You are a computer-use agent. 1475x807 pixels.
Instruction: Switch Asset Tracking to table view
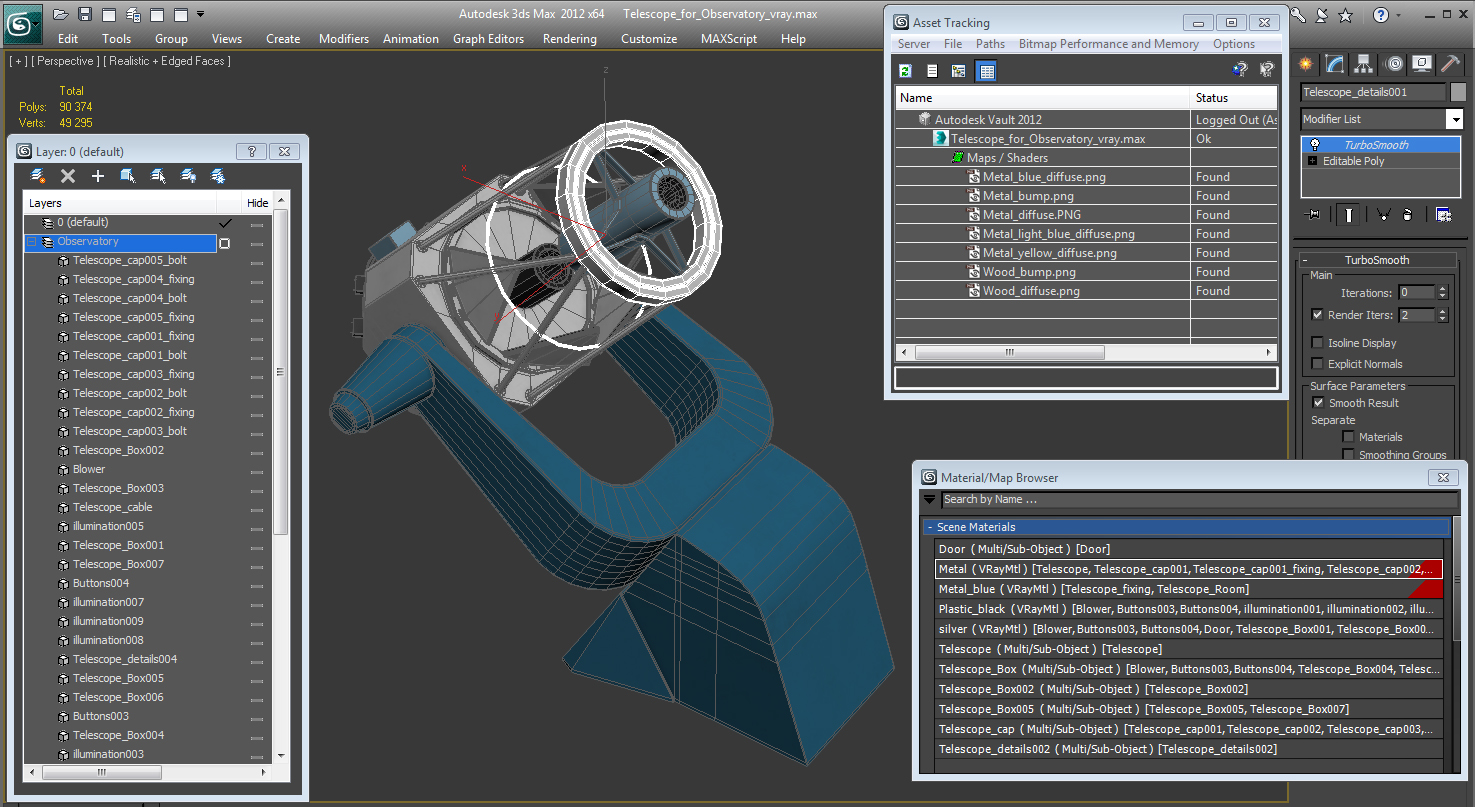(x=986, y=71)
